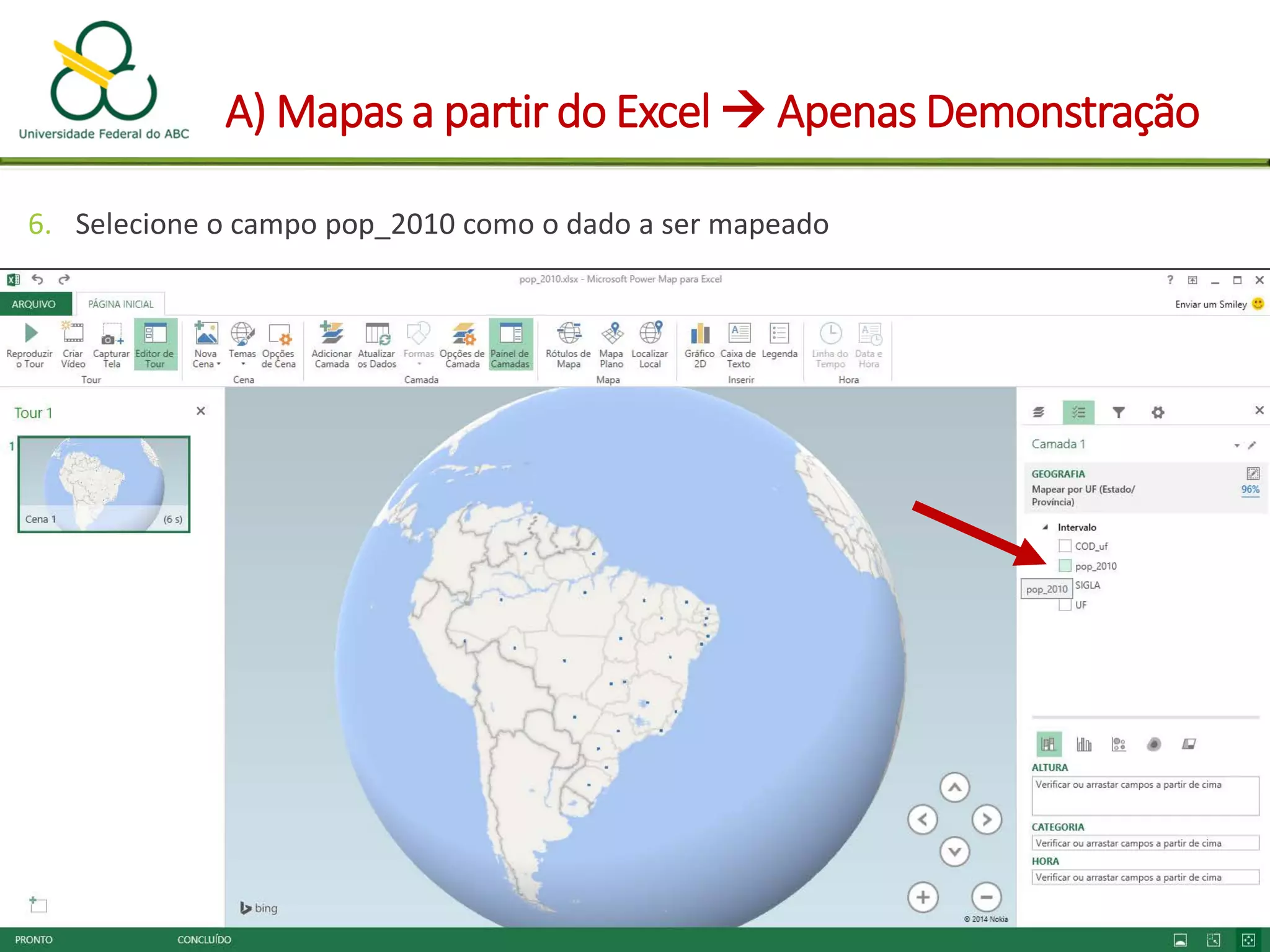Check the pop_2010 field

1065,566
